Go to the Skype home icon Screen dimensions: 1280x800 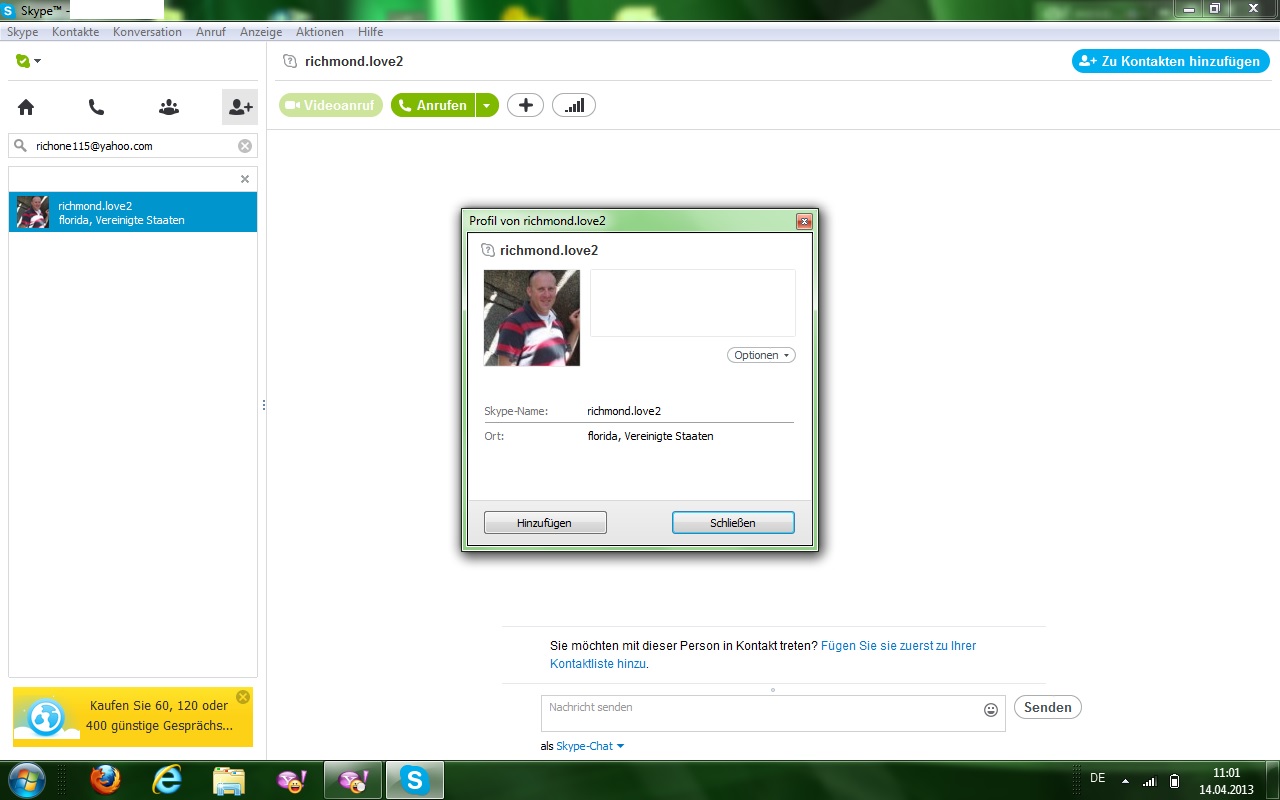[x=26, y=107]
